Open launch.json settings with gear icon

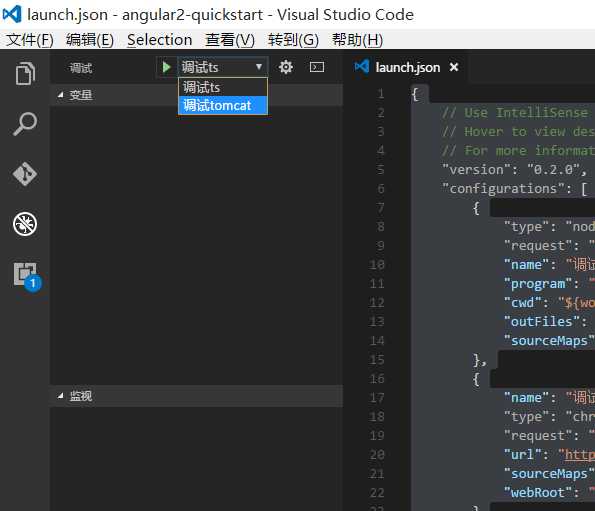tap(285, 68)
